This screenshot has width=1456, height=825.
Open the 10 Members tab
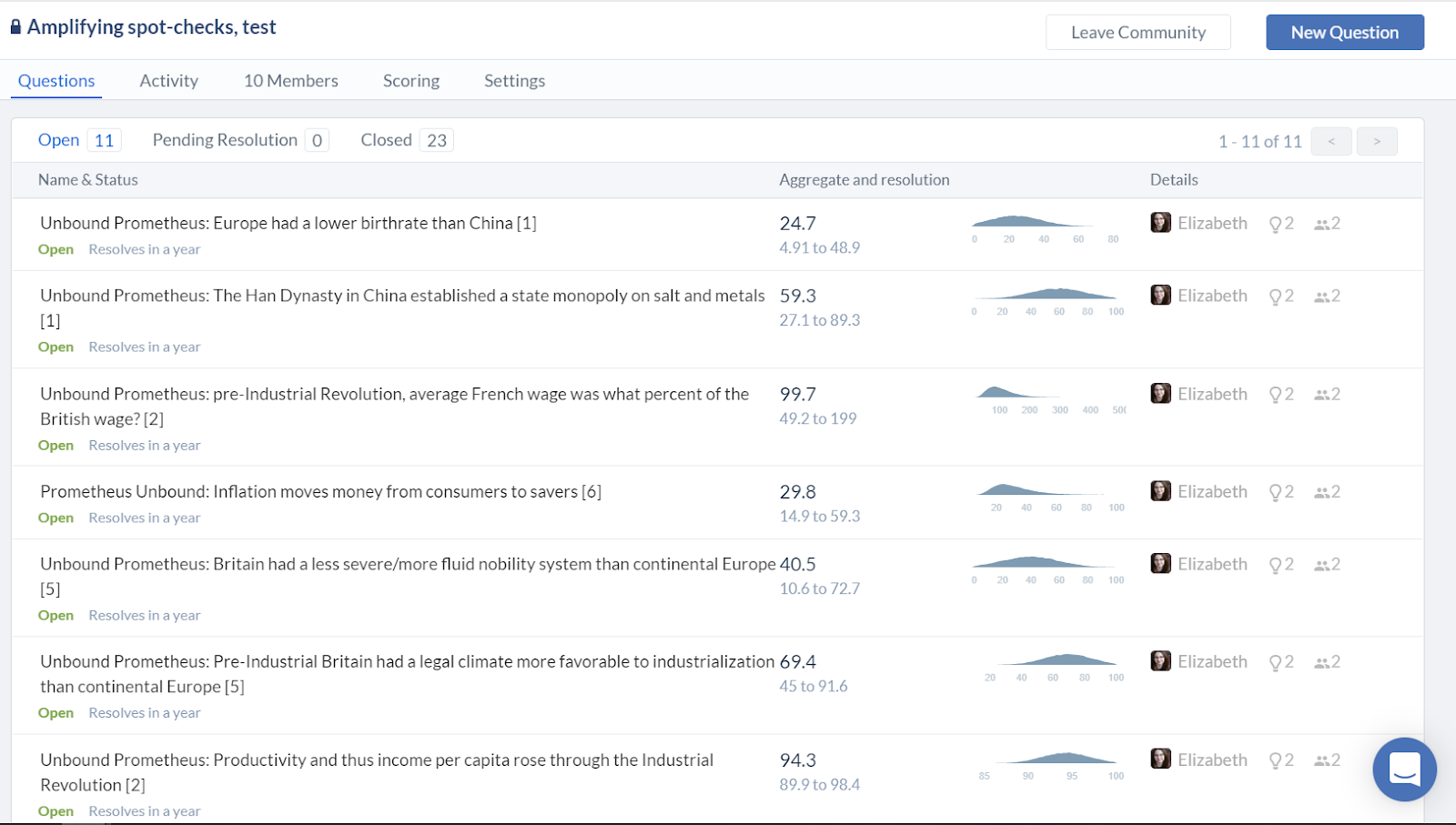[x=290, y=81]
